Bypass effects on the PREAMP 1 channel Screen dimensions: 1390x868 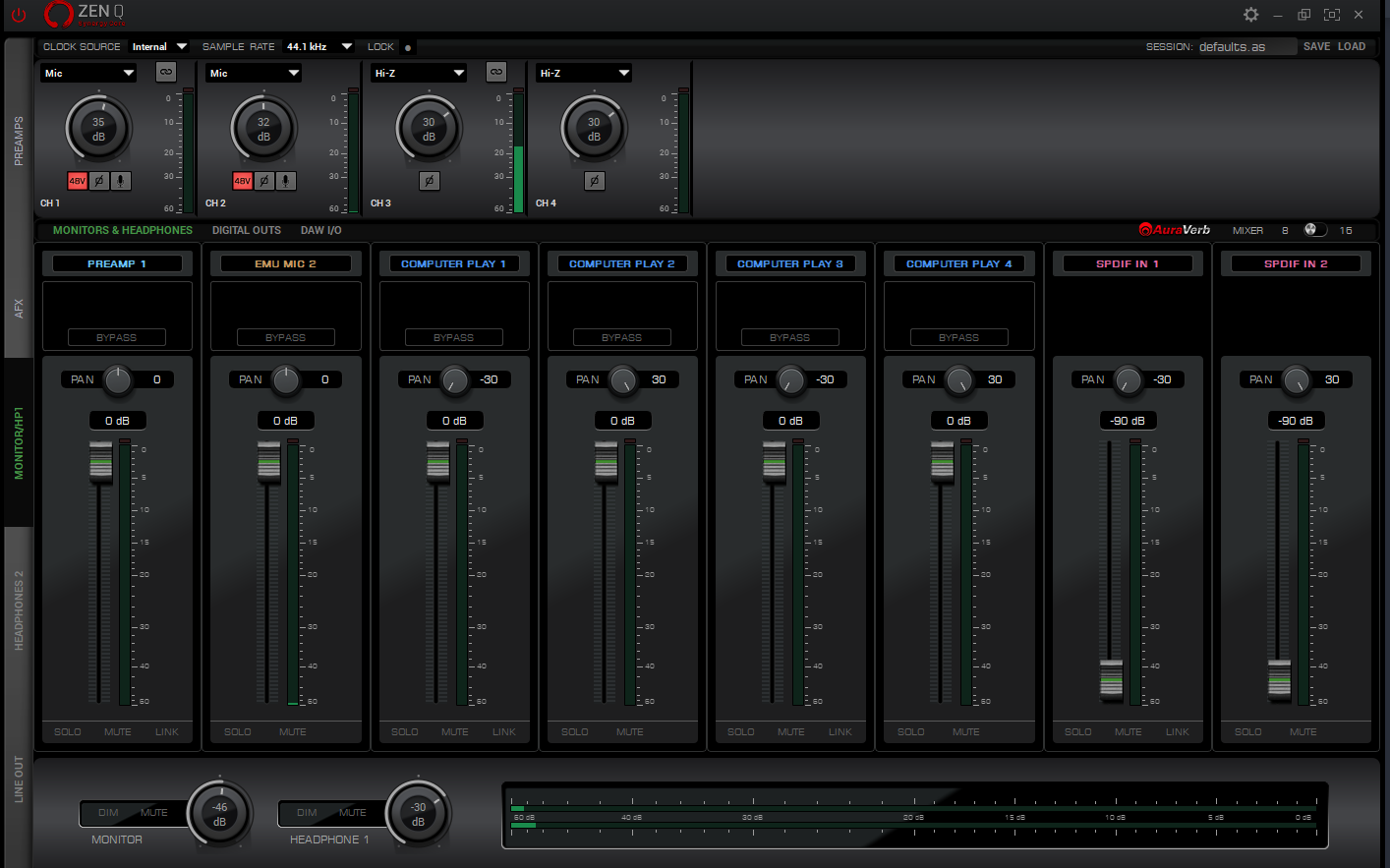(117, 337)
